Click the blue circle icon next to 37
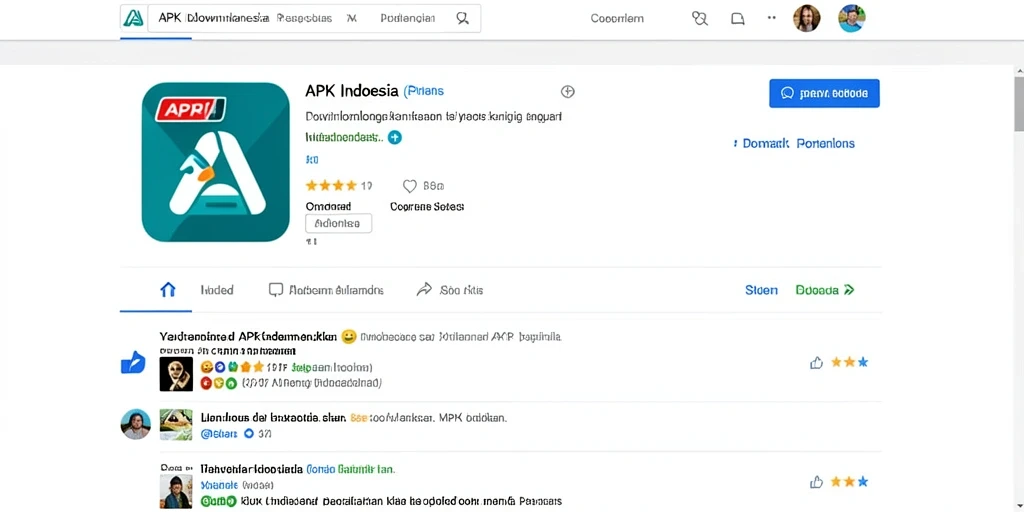Screen dimensions: 1024x512 tap(248, 433)
